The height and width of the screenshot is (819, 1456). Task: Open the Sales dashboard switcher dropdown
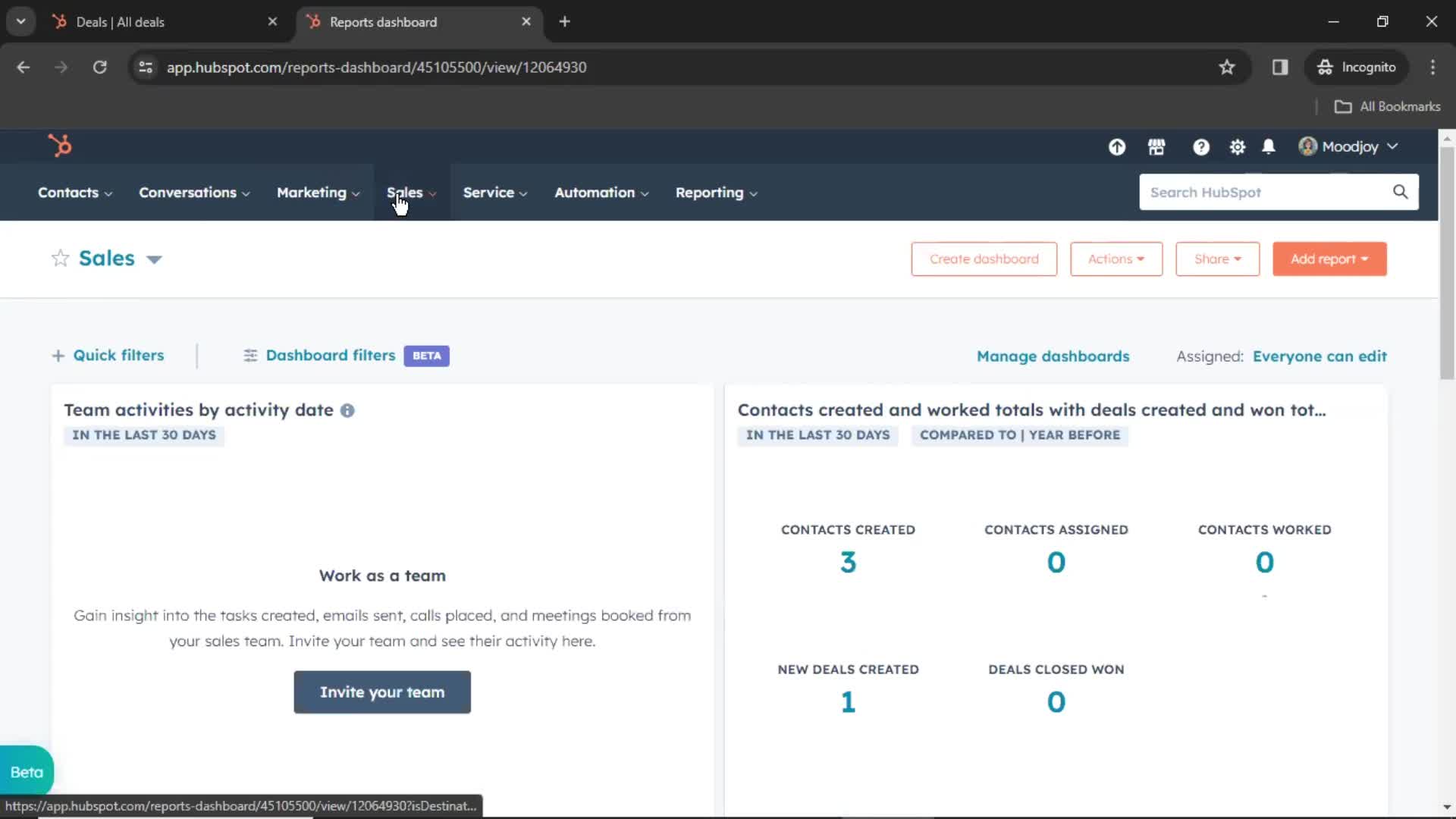(154, 259)
